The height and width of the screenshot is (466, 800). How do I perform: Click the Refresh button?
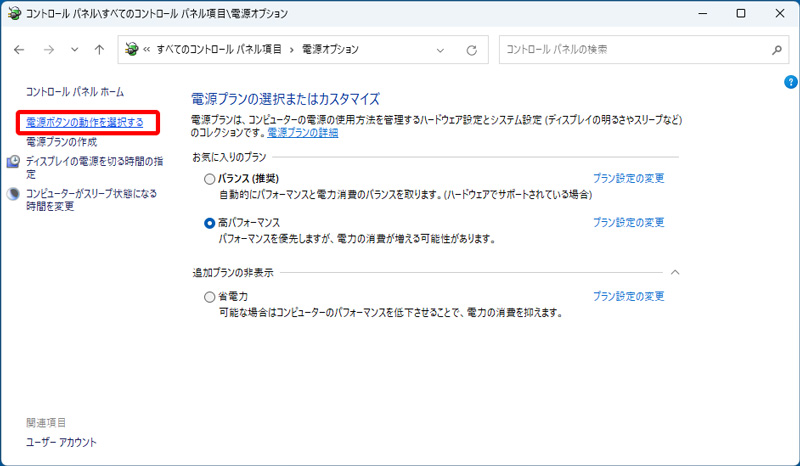click(471, 49)
